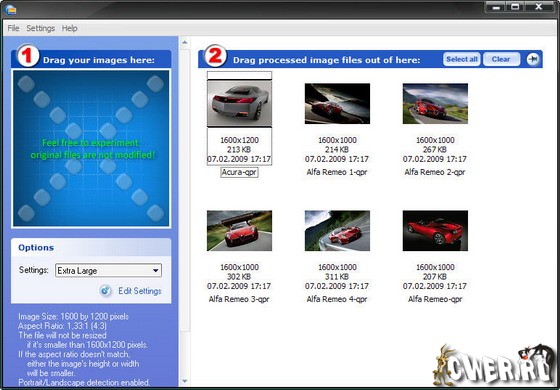Click the Select all button
Image resolution: width=560 pixels, height=390 pixels.
[x=462, y=59]
